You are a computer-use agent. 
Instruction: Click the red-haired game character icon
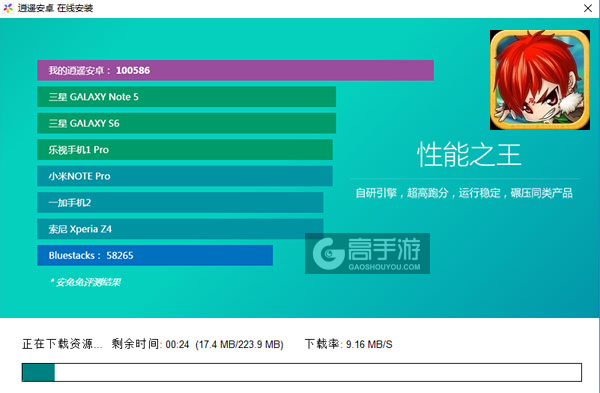pyautogui.click(x=540, y=80)
